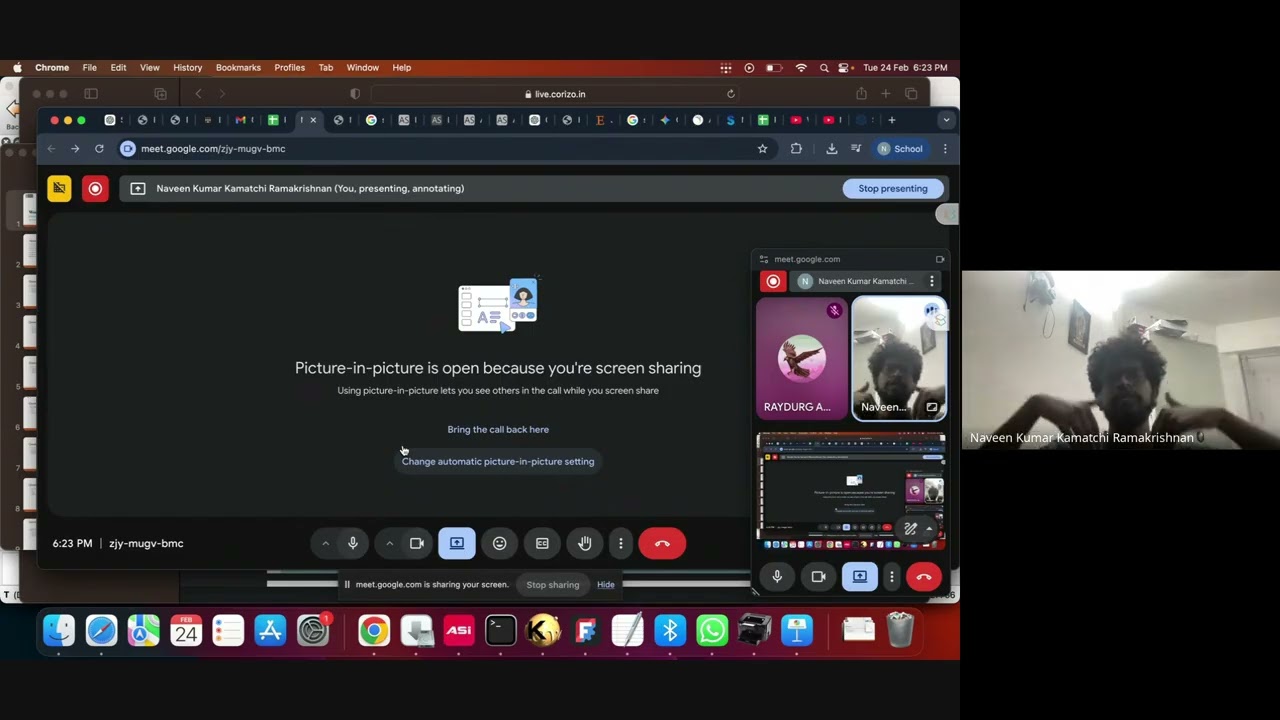This screenshot has height=720, width=1280.
Task: Click Wi-Fi icon in menu bar
Action: tap(801, 67)
